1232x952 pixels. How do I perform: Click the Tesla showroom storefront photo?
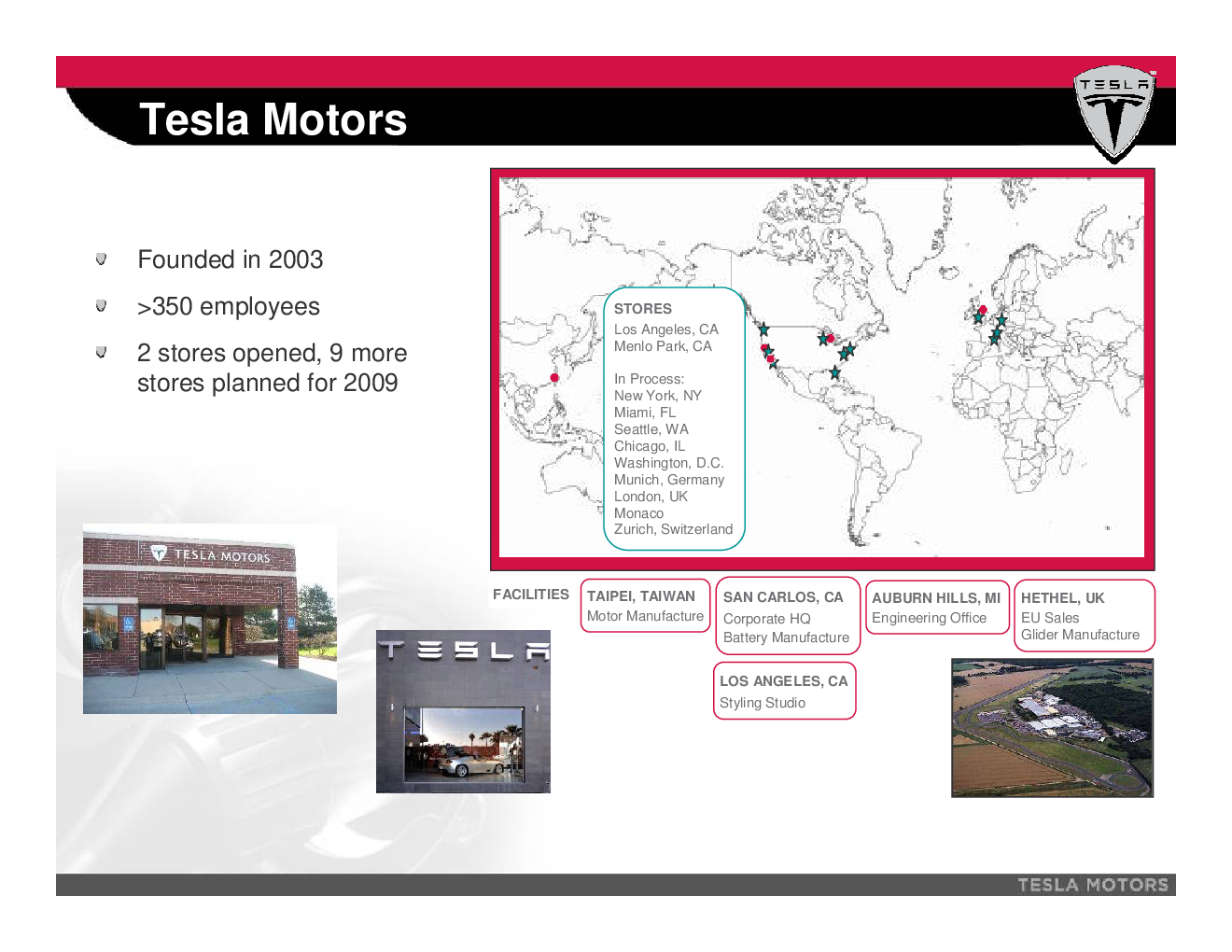pos(463,711)
